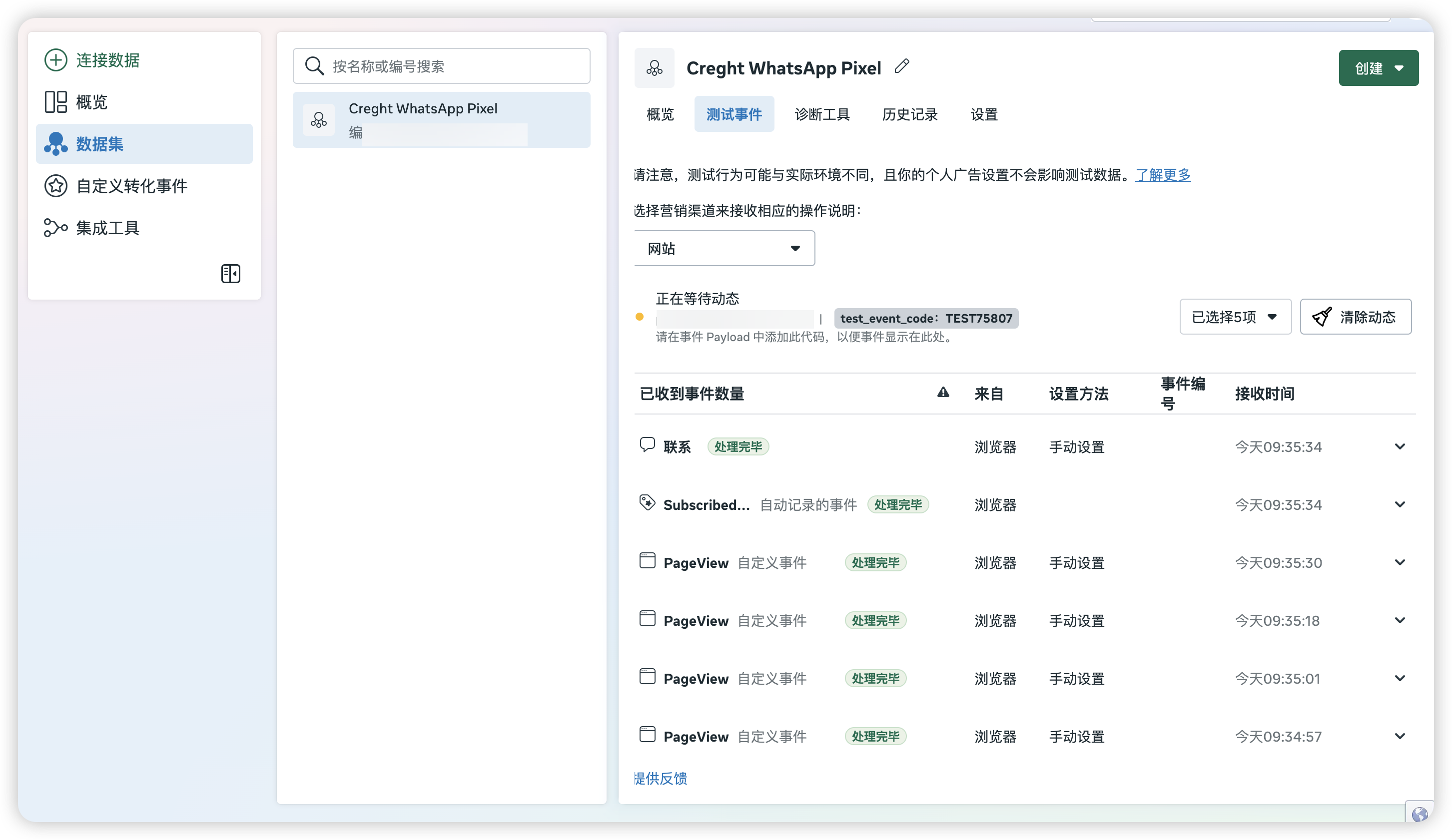Click the 来自 column header
The image size is (1452, 840).
click(989, 394)
